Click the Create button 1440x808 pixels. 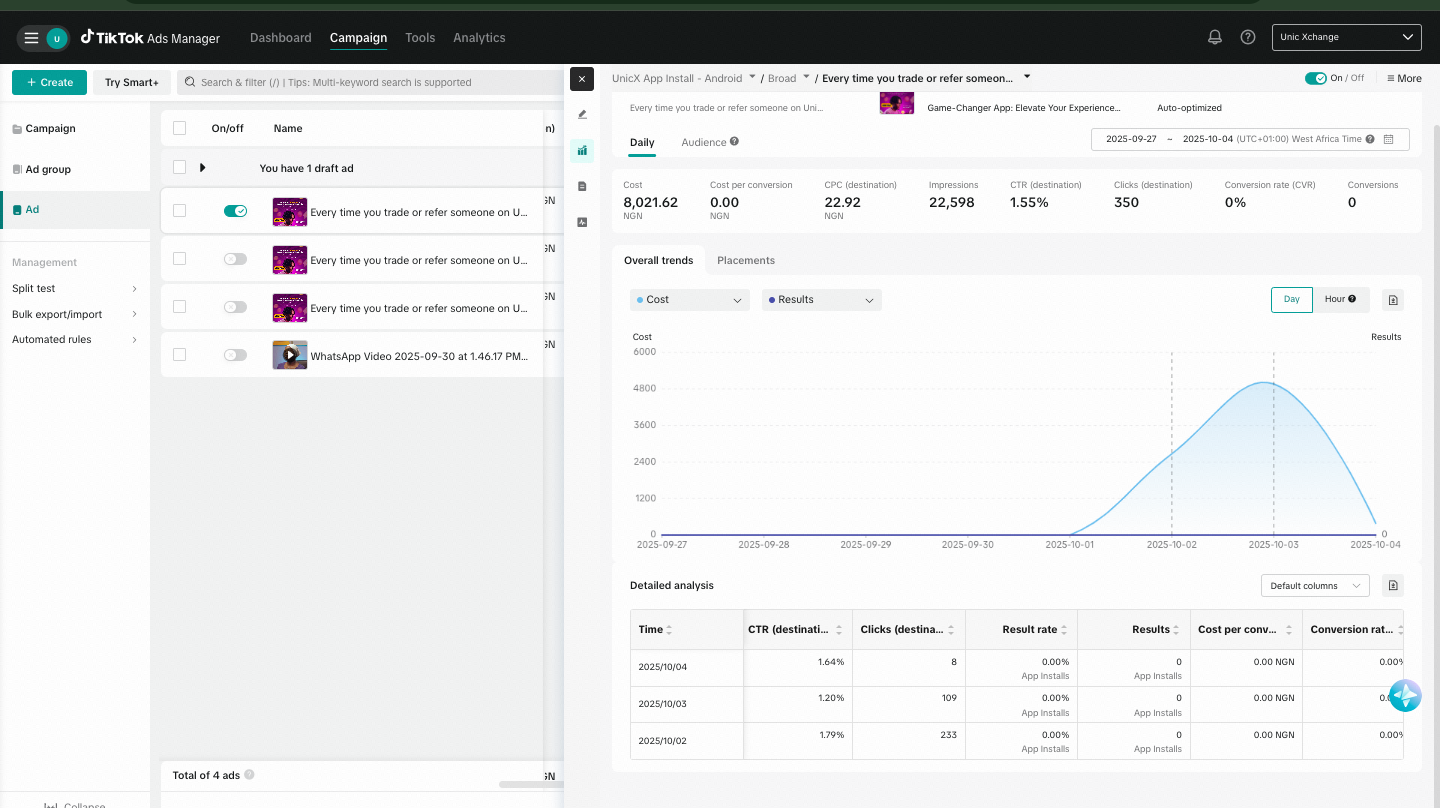(49, 82)
